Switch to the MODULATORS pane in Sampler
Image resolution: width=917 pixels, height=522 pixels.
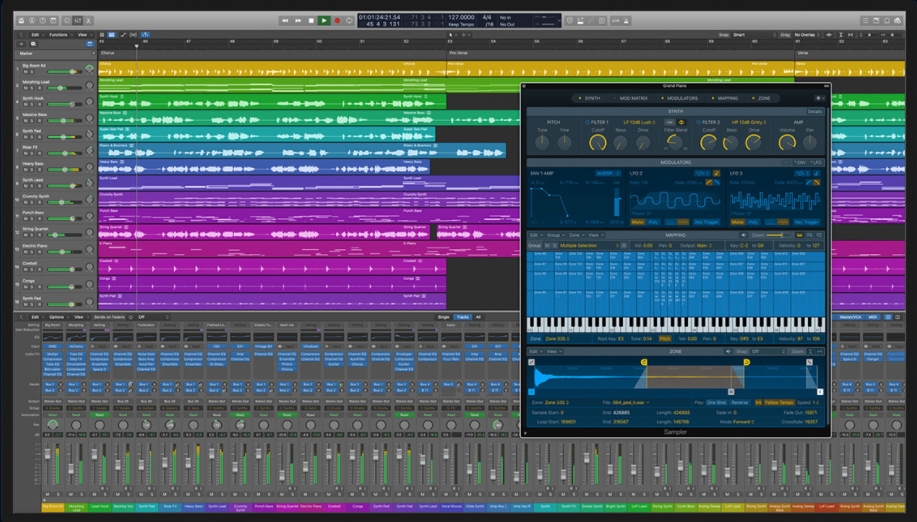point(680,98)
